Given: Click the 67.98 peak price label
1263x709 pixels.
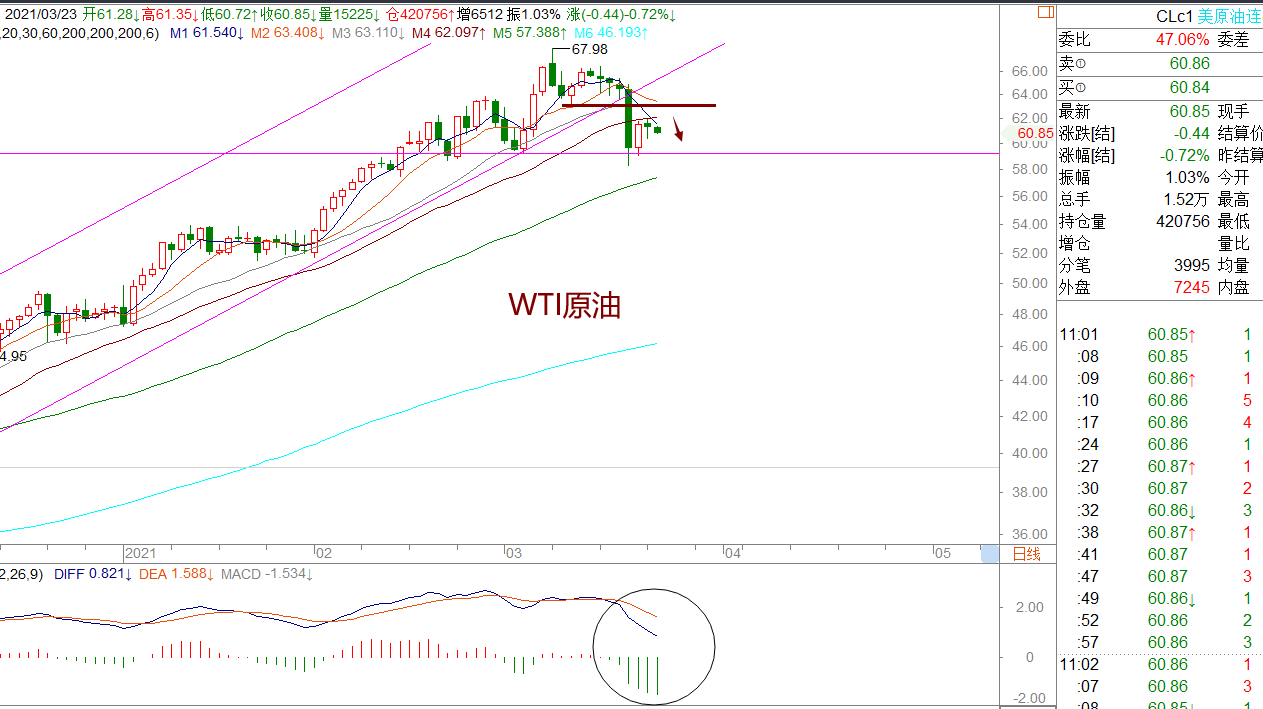Looking at the screenshot, I should tap(589, 49).
